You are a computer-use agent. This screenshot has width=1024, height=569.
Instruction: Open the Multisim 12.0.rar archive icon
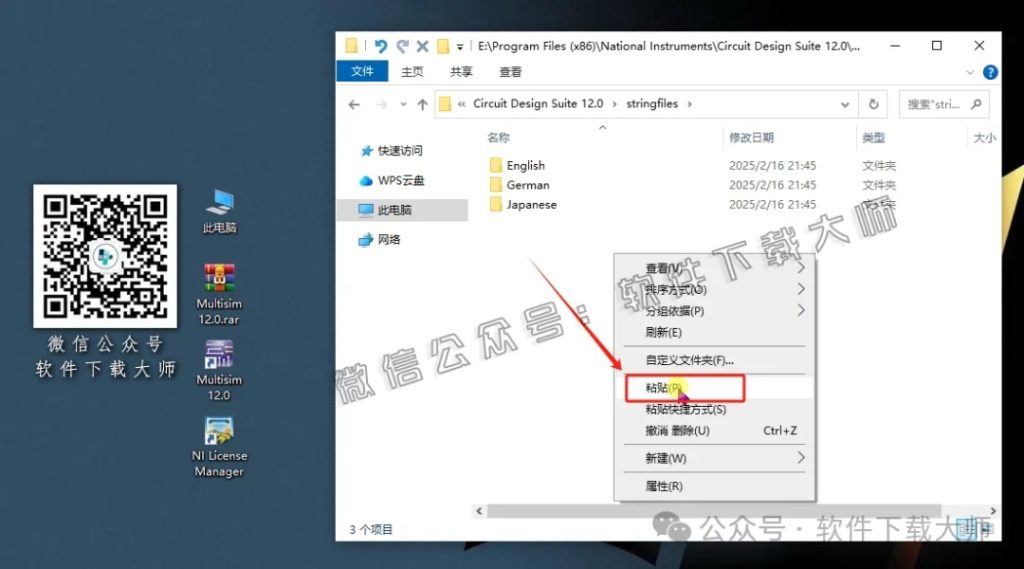click(219, 293)
